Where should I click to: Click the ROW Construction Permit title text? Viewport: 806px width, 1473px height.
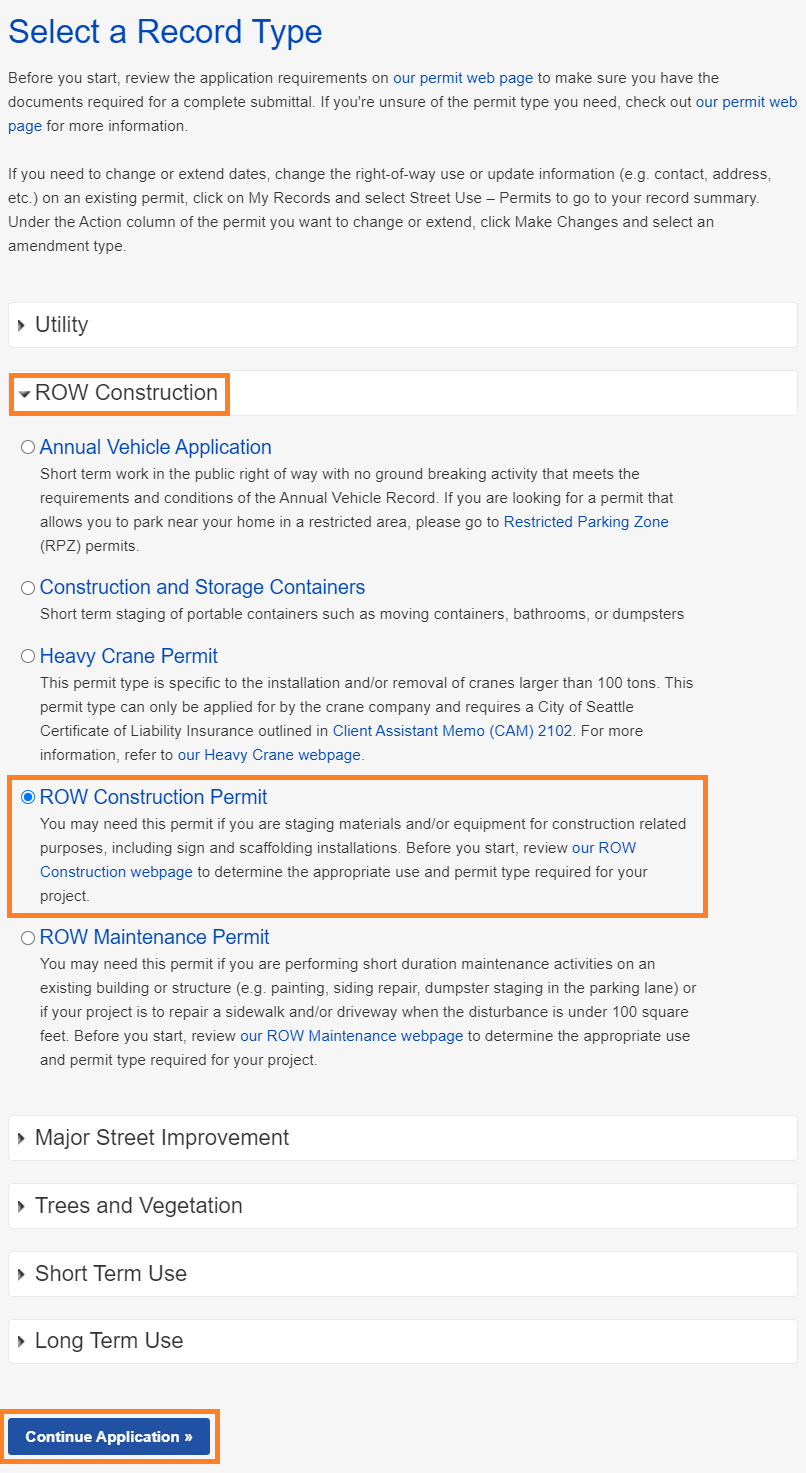[154, 797]
